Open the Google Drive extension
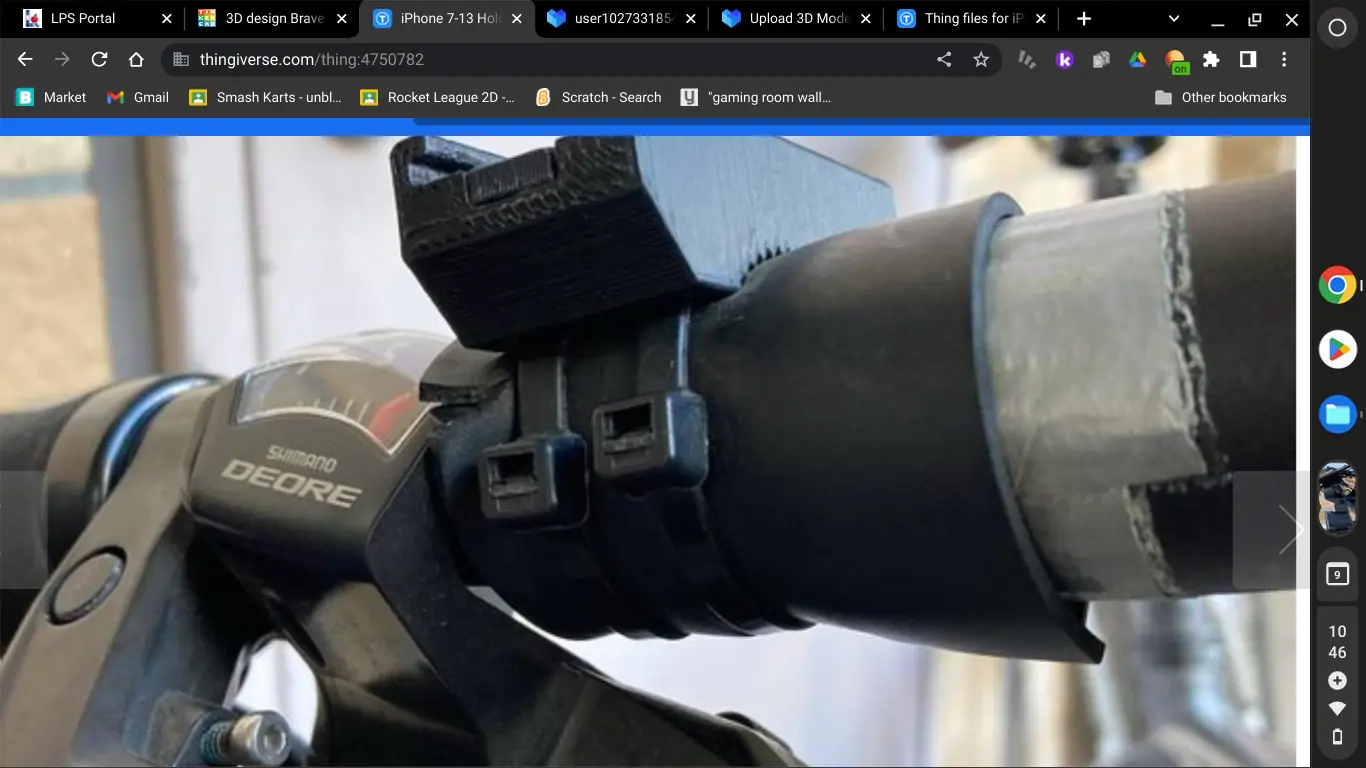The image size is (1366, 768). click(x=1137, y=60)
